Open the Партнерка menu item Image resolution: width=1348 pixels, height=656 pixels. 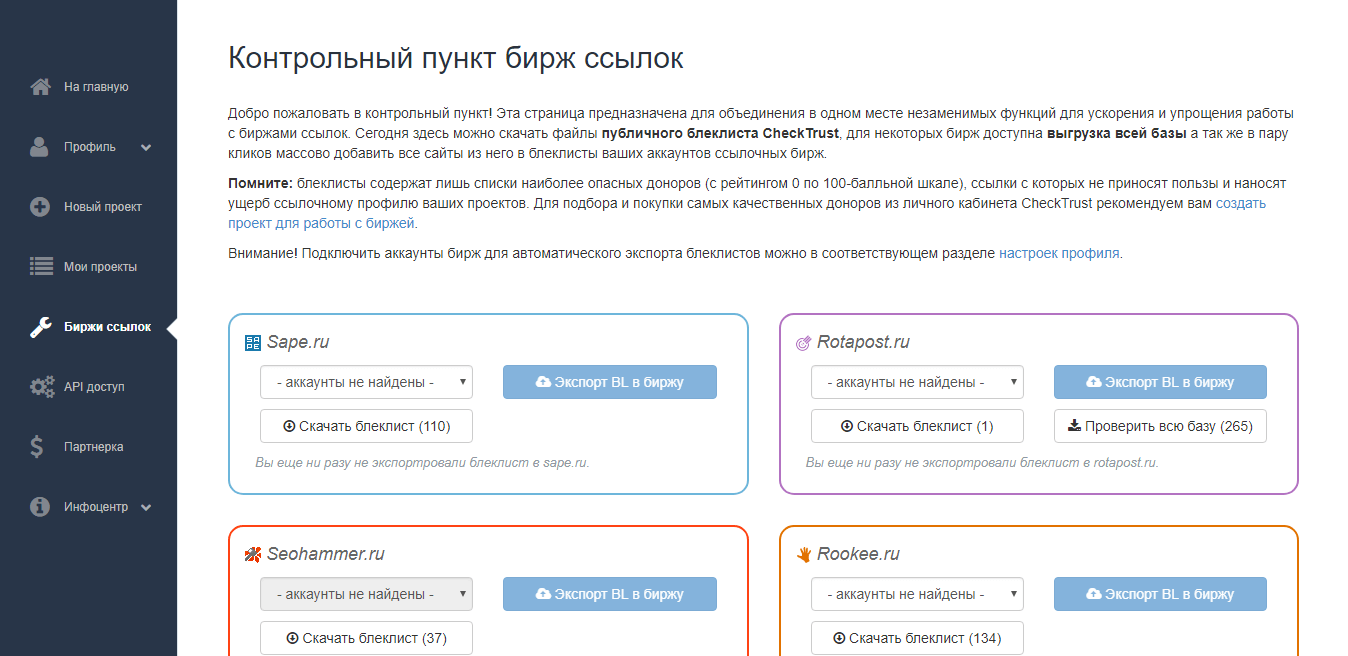pos(94,447)
